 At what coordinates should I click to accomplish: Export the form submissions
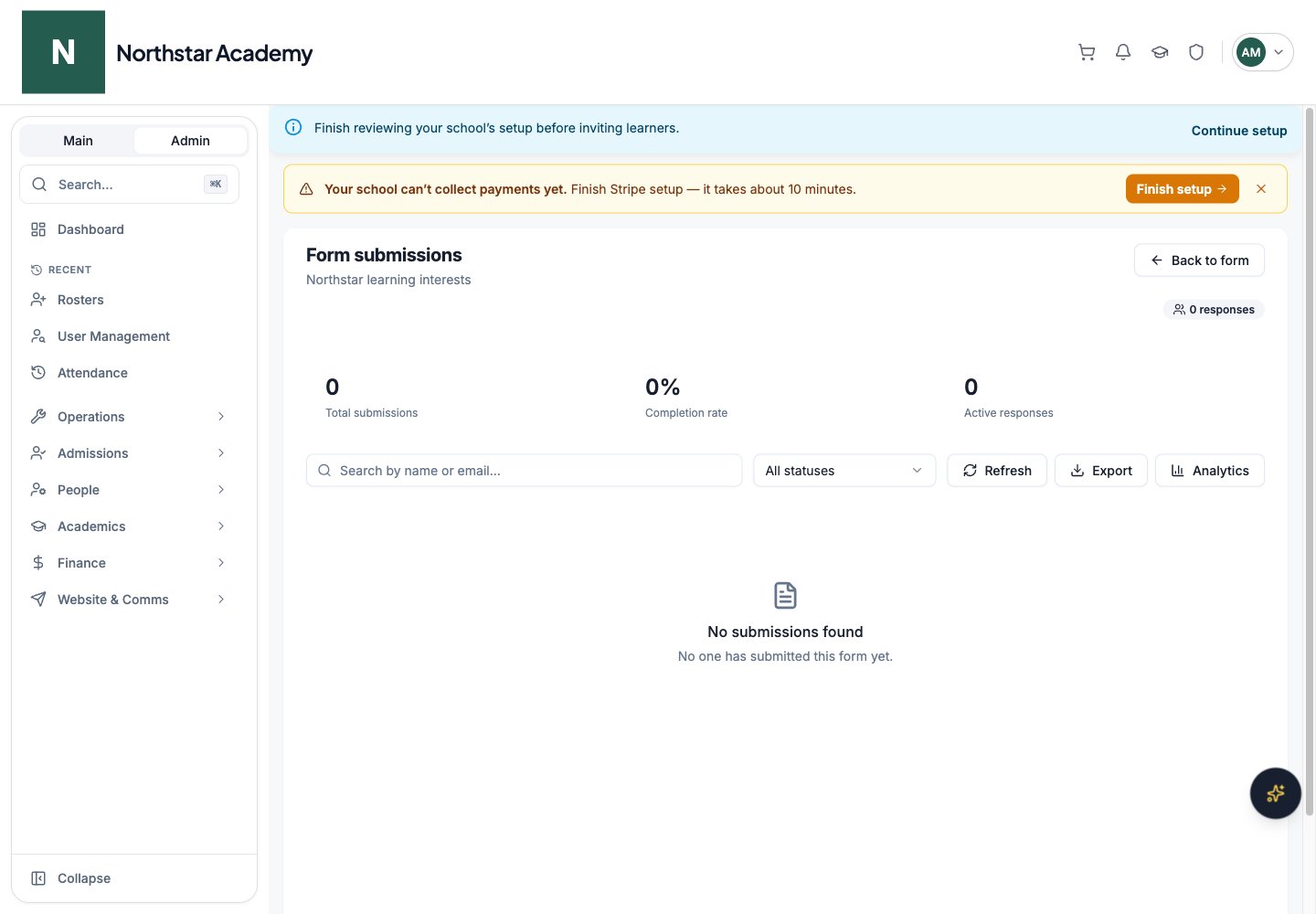(x=1101, y=471)
